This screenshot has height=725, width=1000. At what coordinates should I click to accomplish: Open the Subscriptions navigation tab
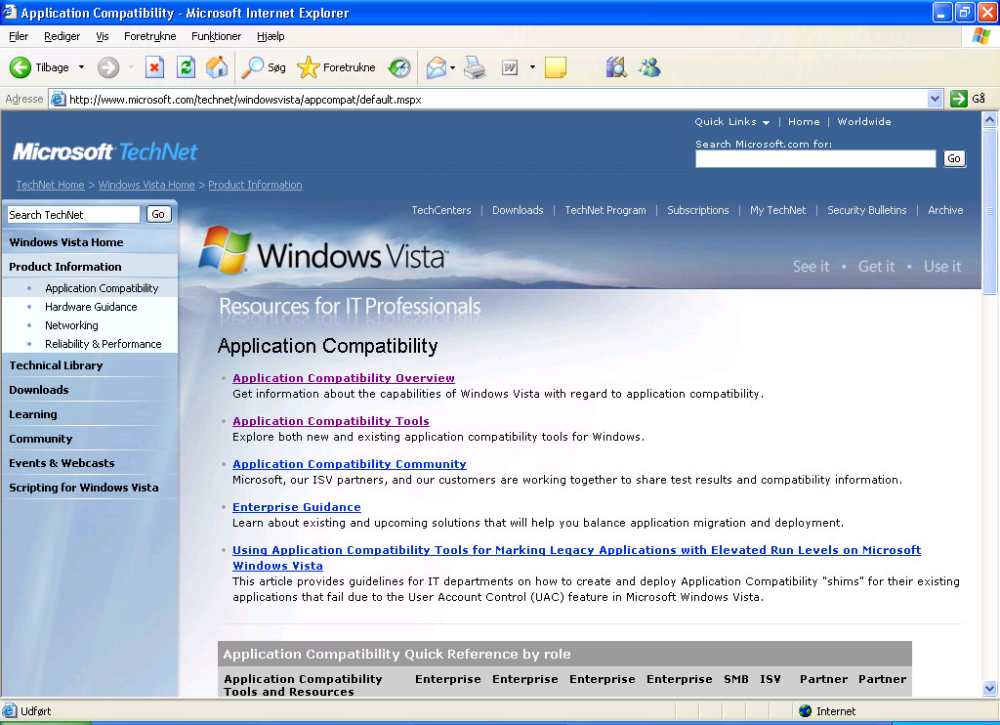[698, 210]
